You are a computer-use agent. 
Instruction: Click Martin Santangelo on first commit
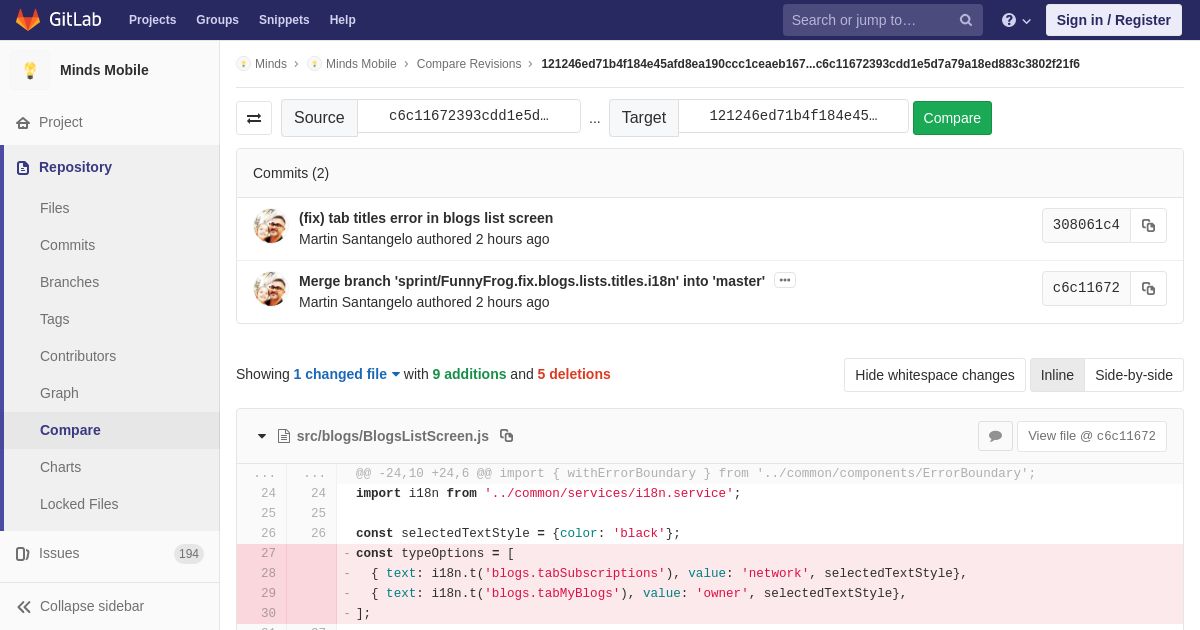356,239
